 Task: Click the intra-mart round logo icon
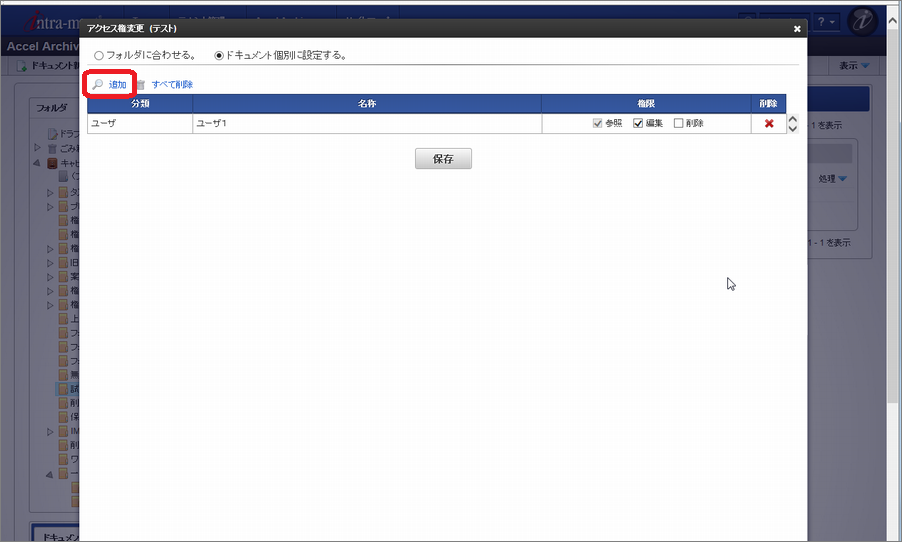click(x=862, y=21)
